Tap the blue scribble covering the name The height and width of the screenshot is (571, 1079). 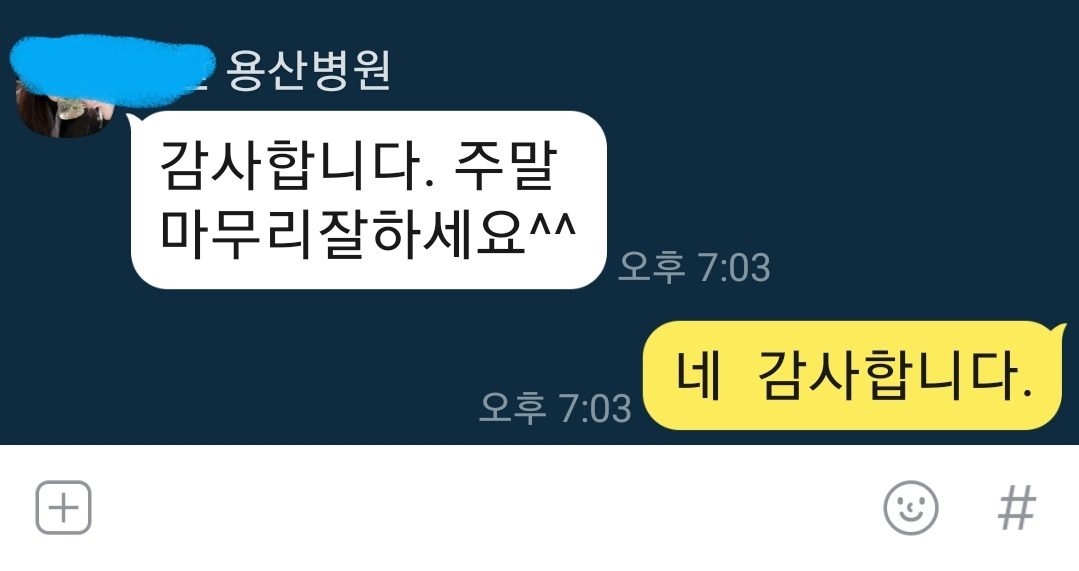[x=111, y=70]
